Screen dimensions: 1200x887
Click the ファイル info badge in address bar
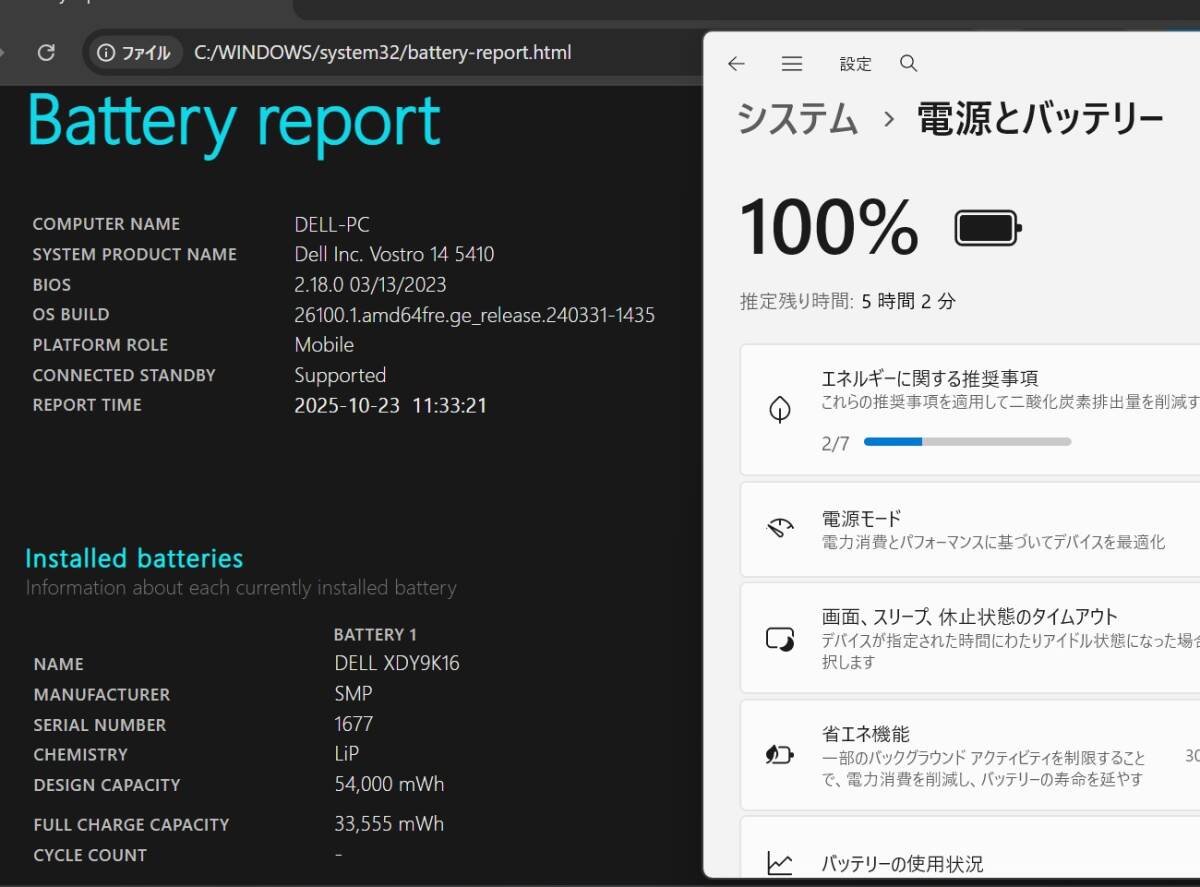point(133,53)
